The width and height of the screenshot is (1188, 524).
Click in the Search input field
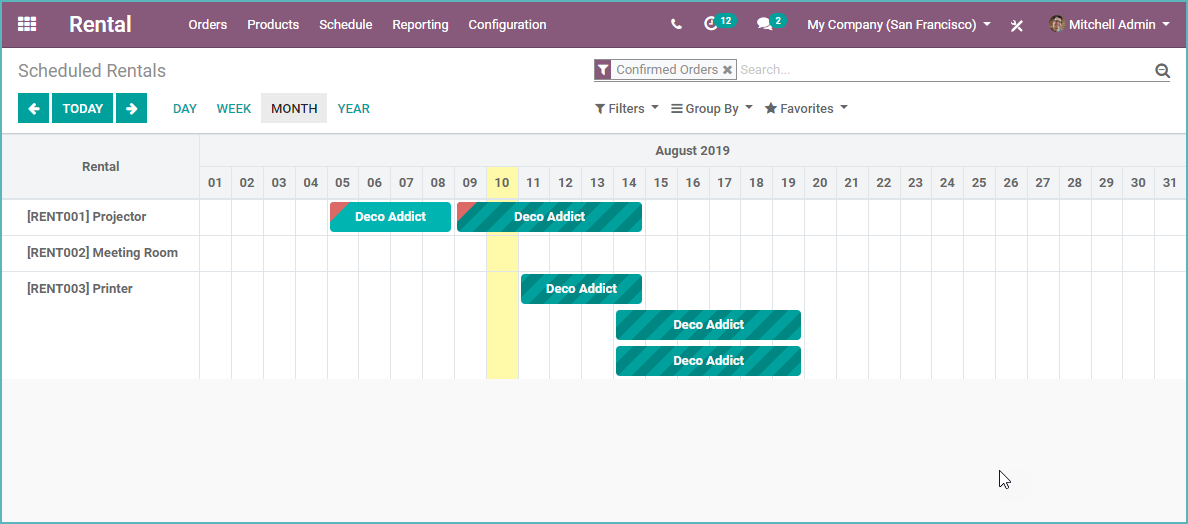click(x=945, y=70)
